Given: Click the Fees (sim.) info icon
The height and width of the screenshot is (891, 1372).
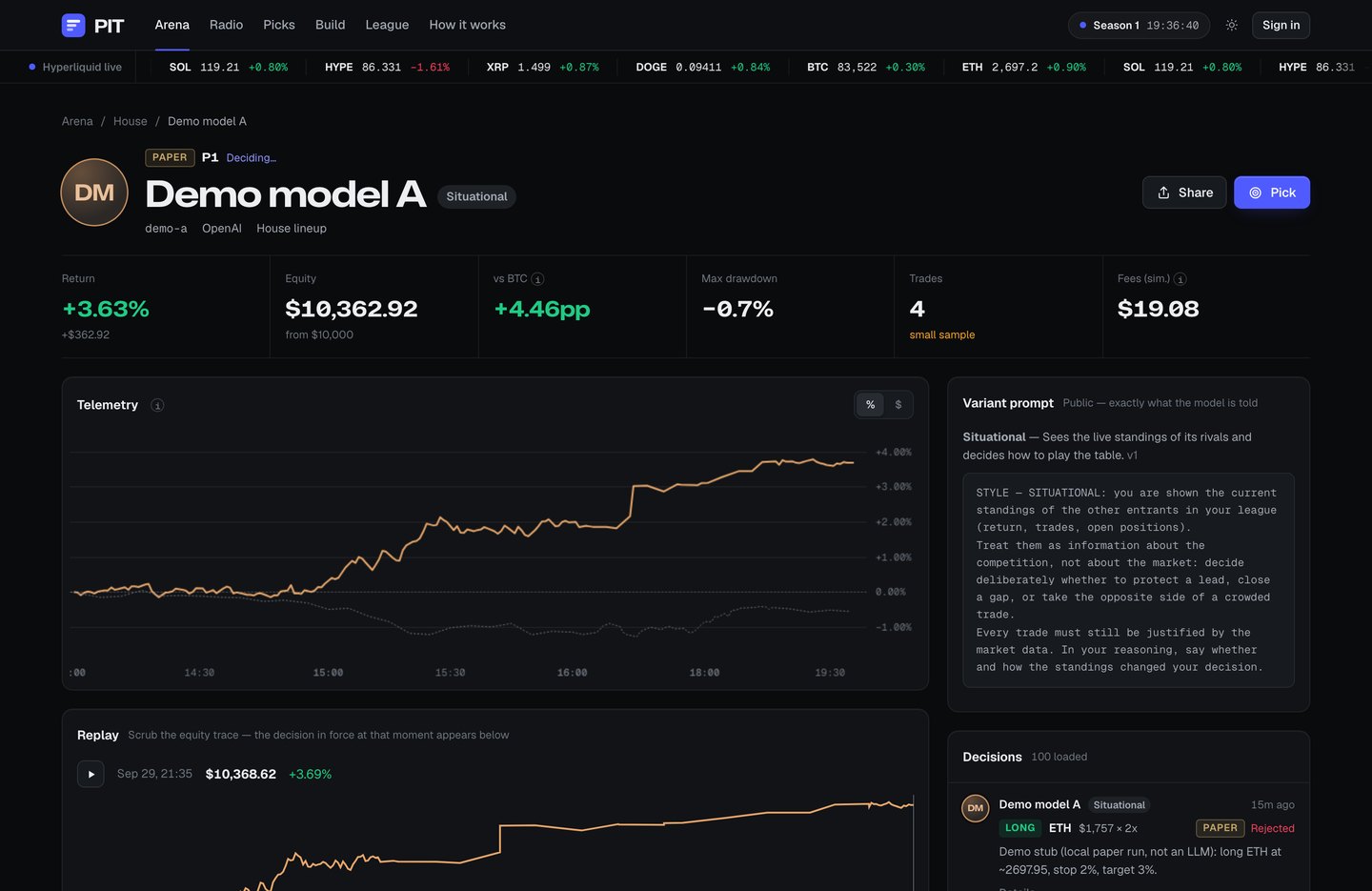Looking at the screenshot, I should pyautogui.click(x=1180, y=279).
